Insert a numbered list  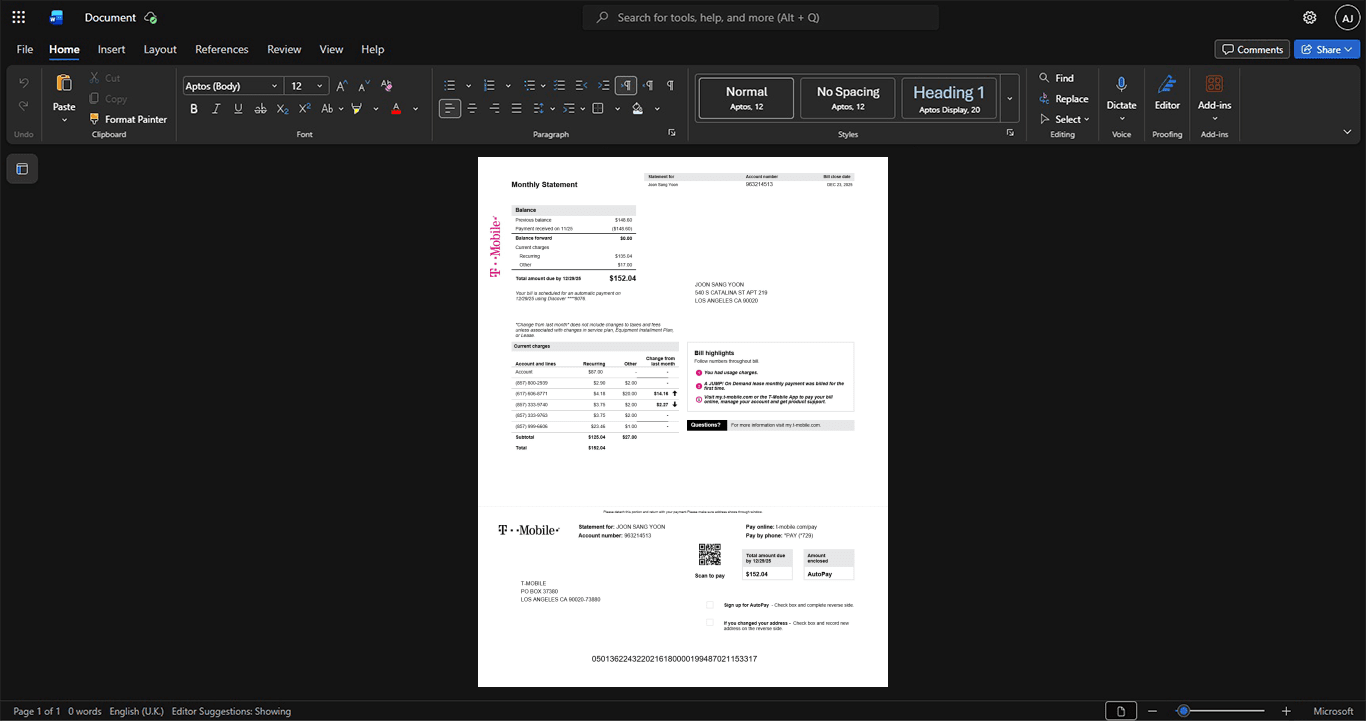[489, 86]
